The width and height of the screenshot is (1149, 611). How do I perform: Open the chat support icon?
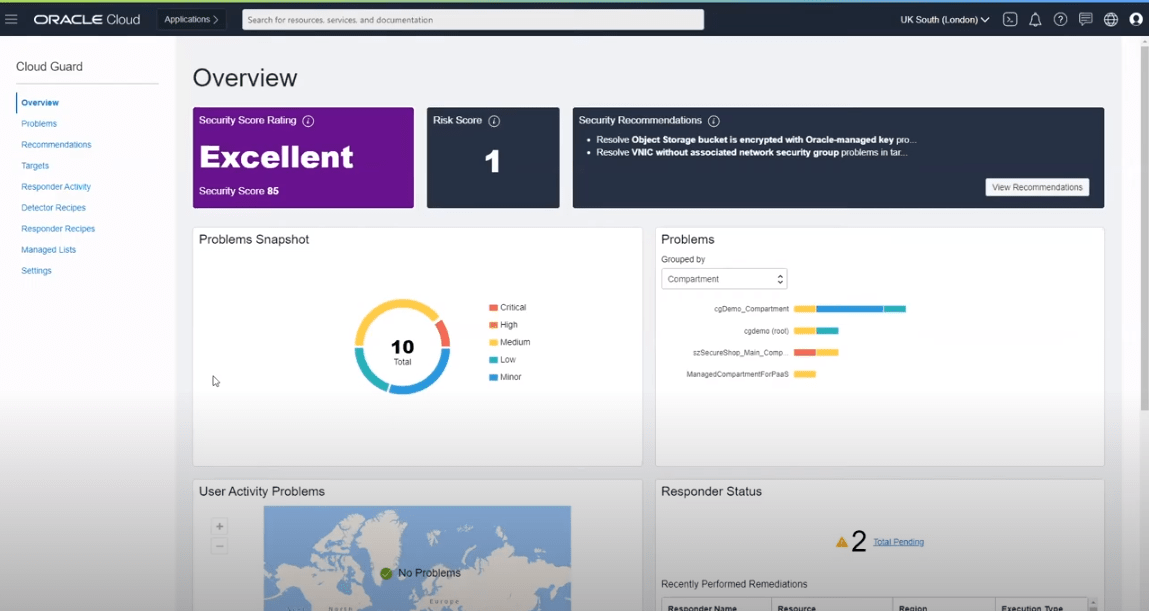coord(1085,20)
